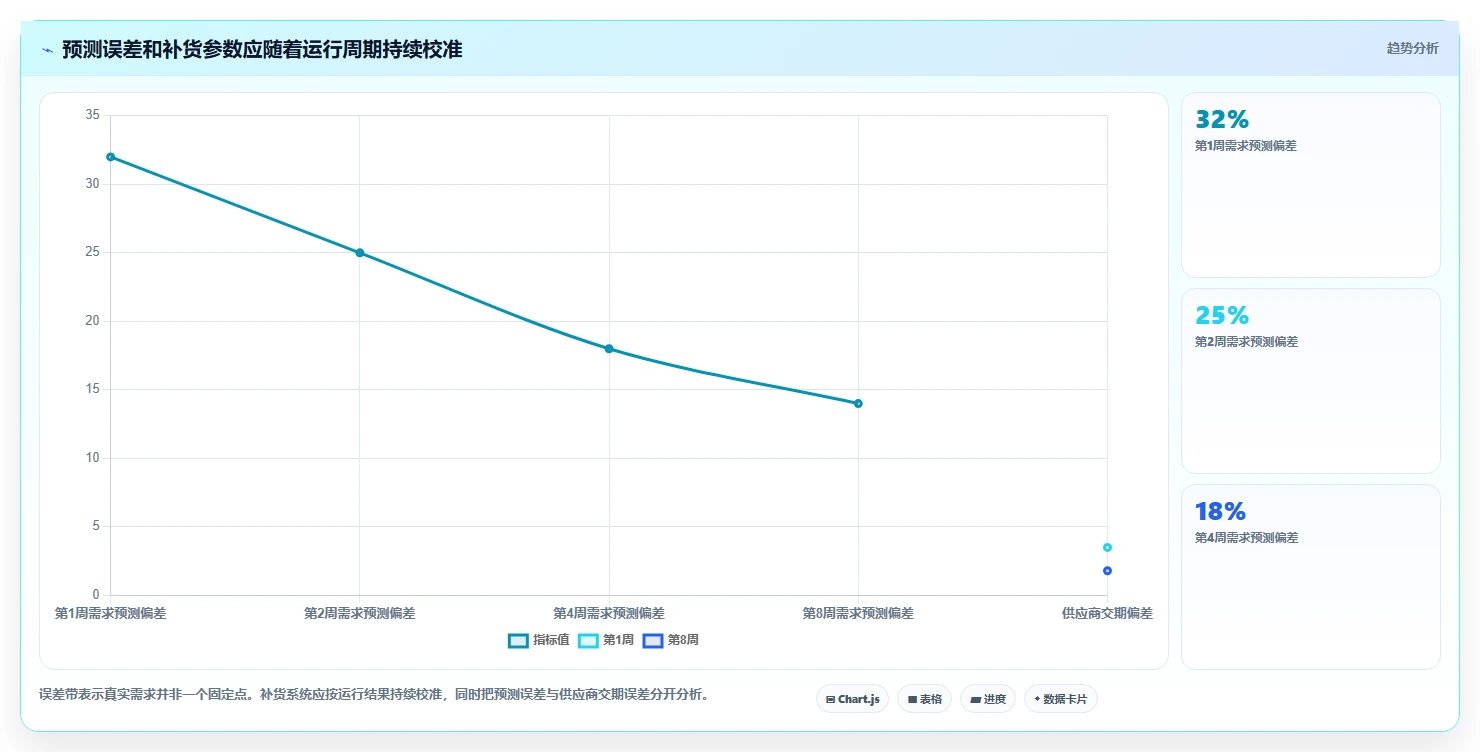The height and width of the screenshot is (752, 1480).
Task: Click the 第8周 legend color box
Action: [x=652, y=641]
